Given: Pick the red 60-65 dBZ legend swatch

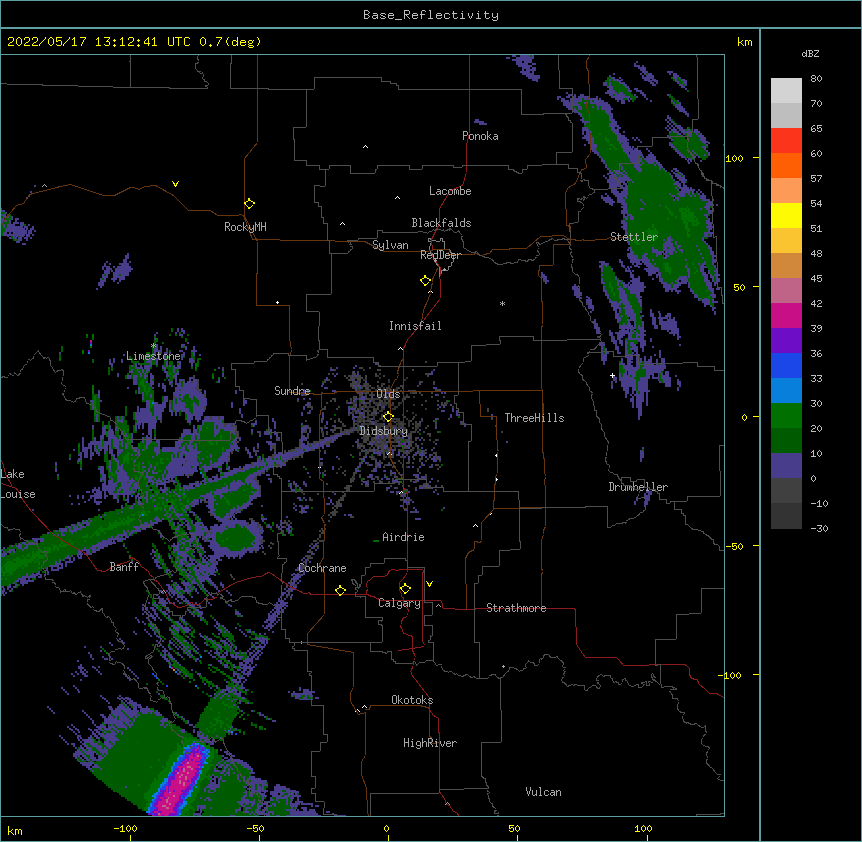Looking at the screenshot, I should [786, 141].
